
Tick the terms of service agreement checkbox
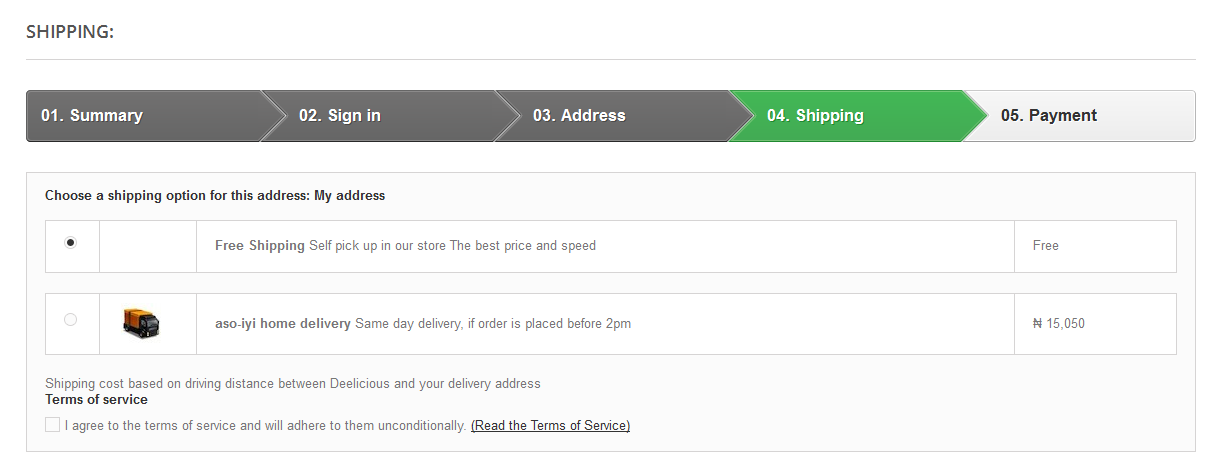(53, 425)
